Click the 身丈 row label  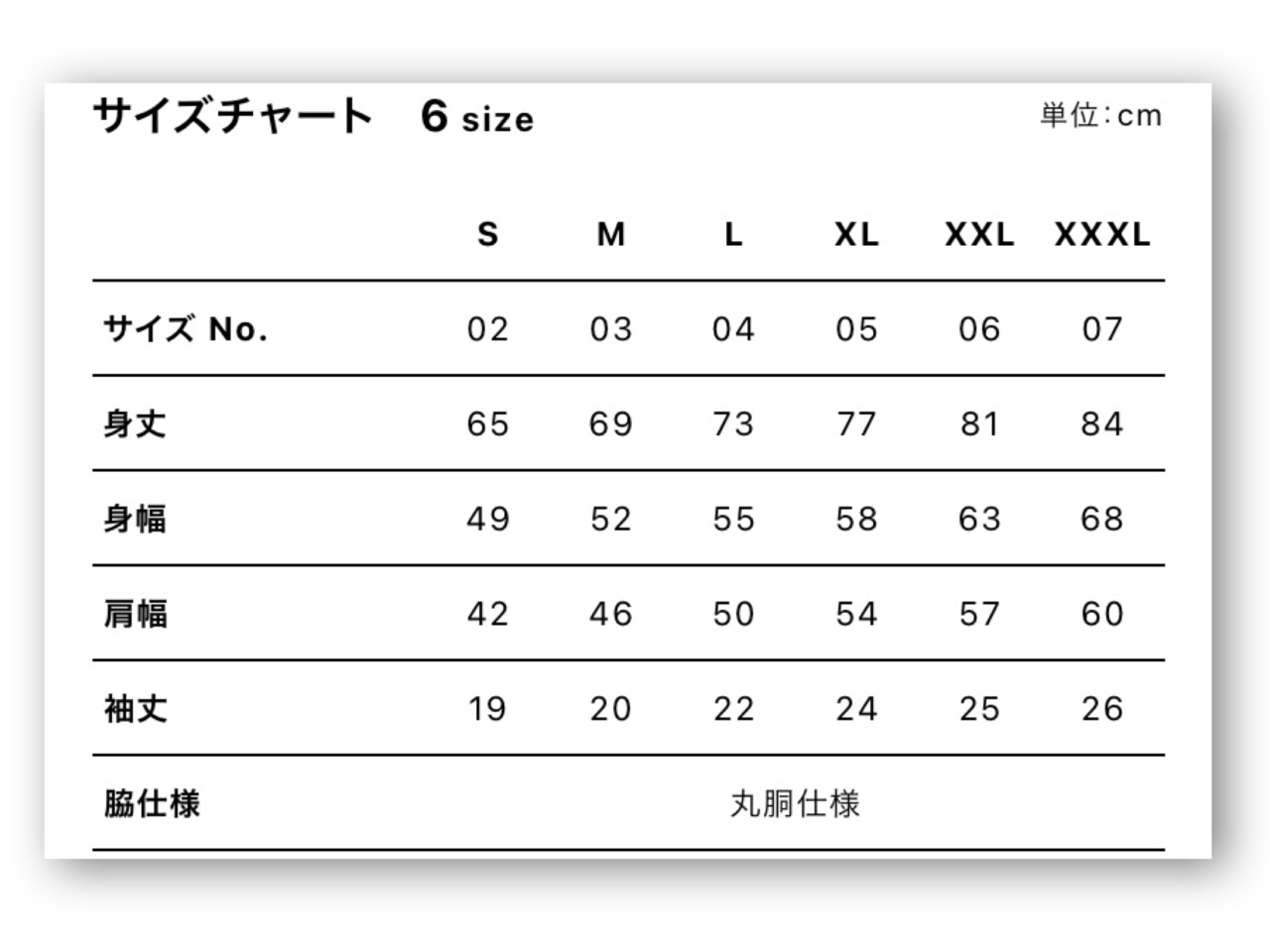135,423
